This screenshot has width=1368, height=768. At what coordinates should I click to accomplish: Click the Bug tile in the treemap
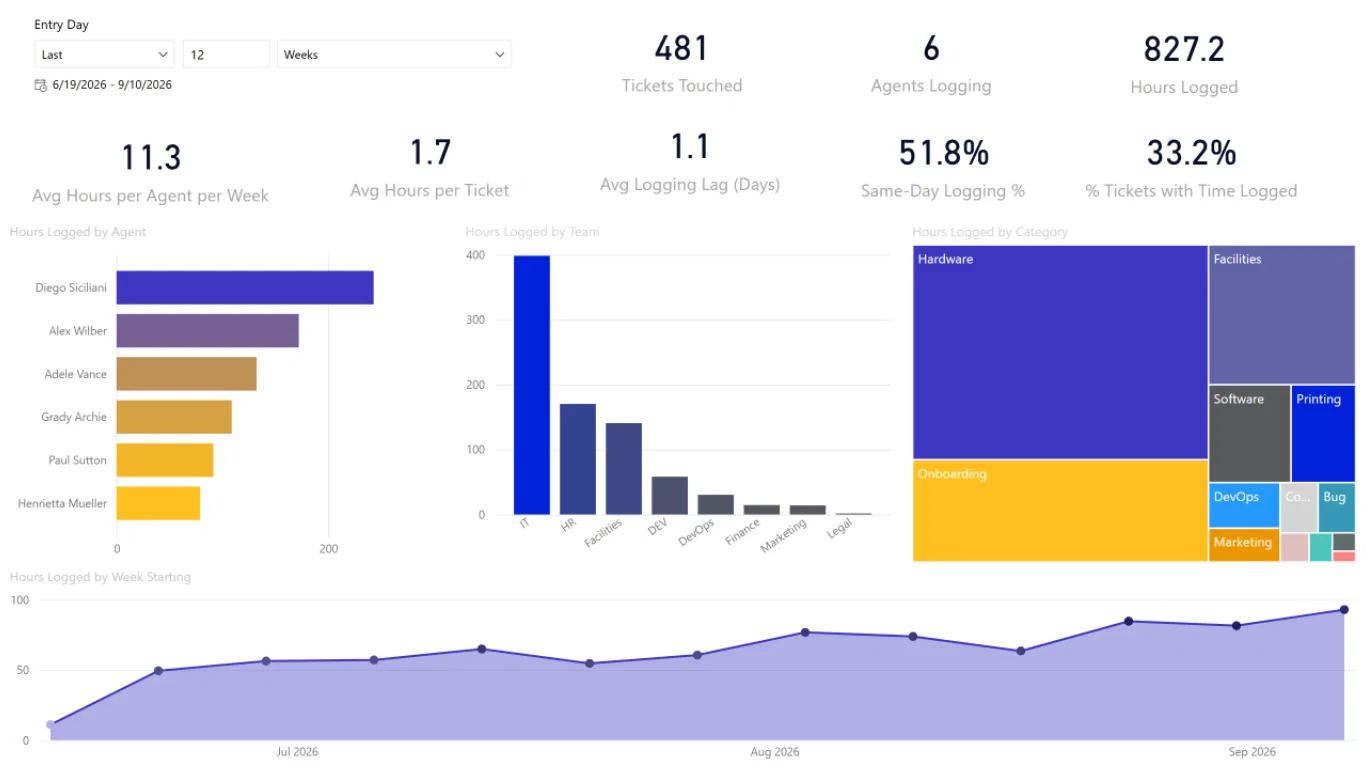coord(1337,507)
